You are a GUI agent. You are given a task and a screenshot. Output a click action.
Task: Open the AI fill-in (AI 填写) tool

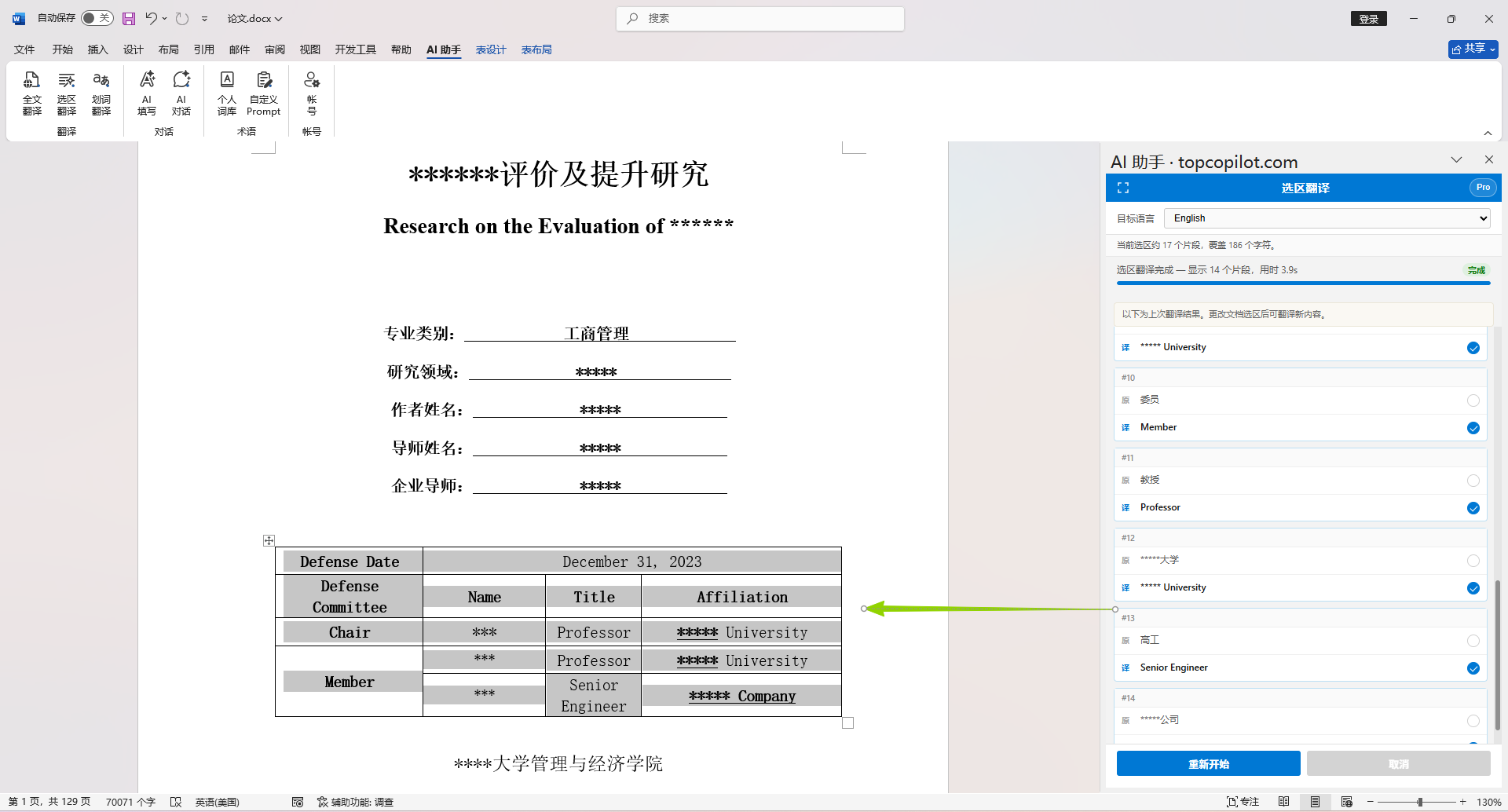(x=147, y=93)
